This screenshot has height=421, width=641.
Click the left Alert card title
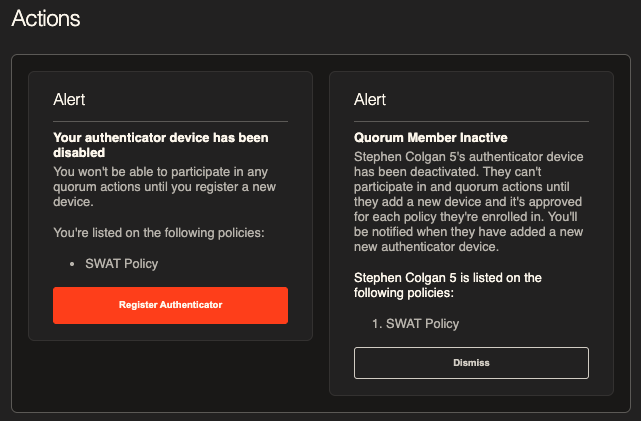coord(69,99)
